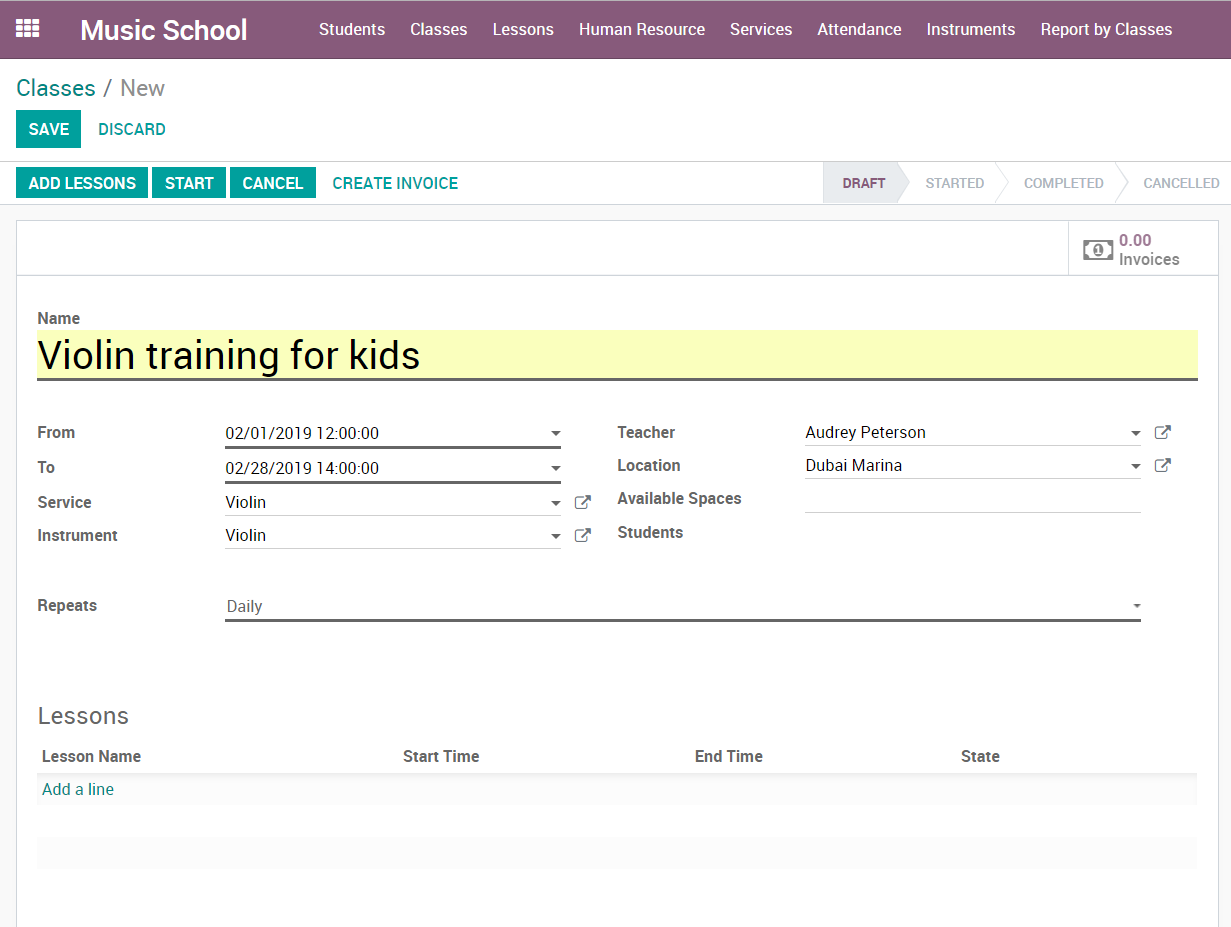Go to the Attendance menu

pyautogui.click(x=859, y=29)
